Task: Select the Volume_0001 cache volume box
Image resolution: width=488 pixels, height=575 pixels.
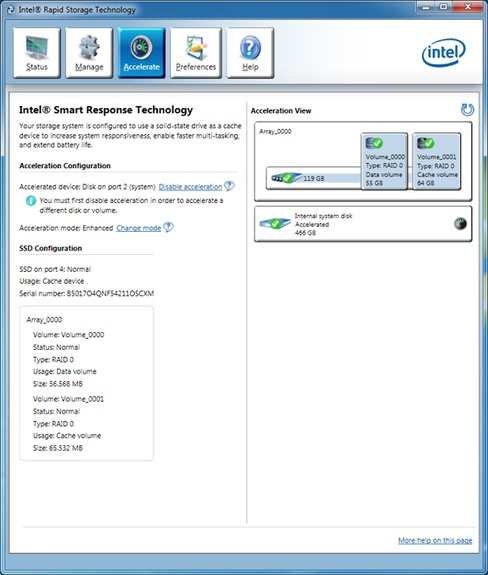Action: 437,161
